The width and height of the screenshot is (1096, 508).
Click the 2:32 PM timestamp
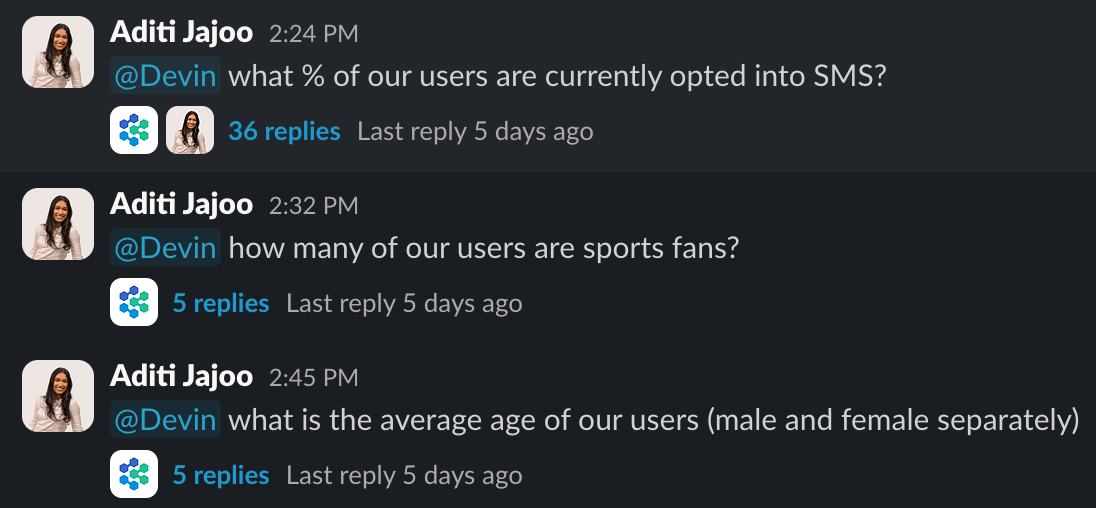click(314, 205)
